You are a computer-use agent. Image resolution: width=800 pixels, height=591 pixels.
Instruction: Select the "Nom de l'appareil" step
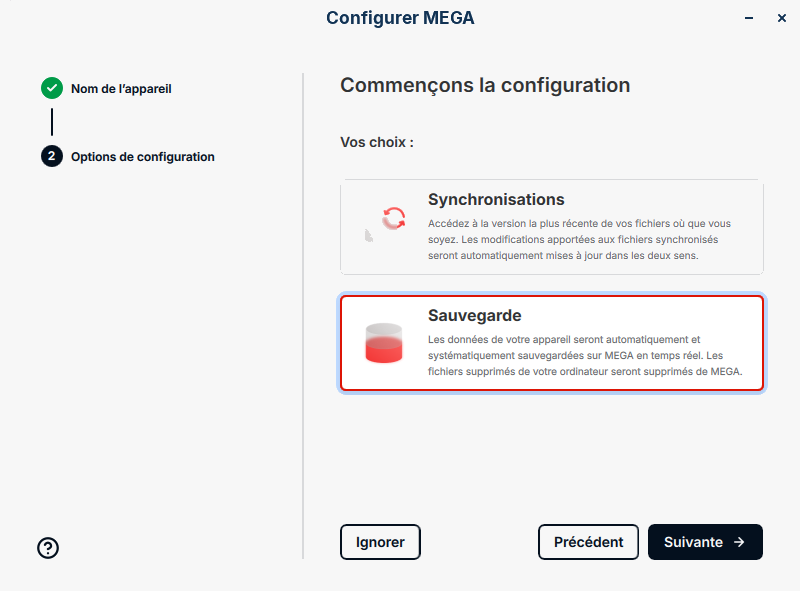[121, 89]
